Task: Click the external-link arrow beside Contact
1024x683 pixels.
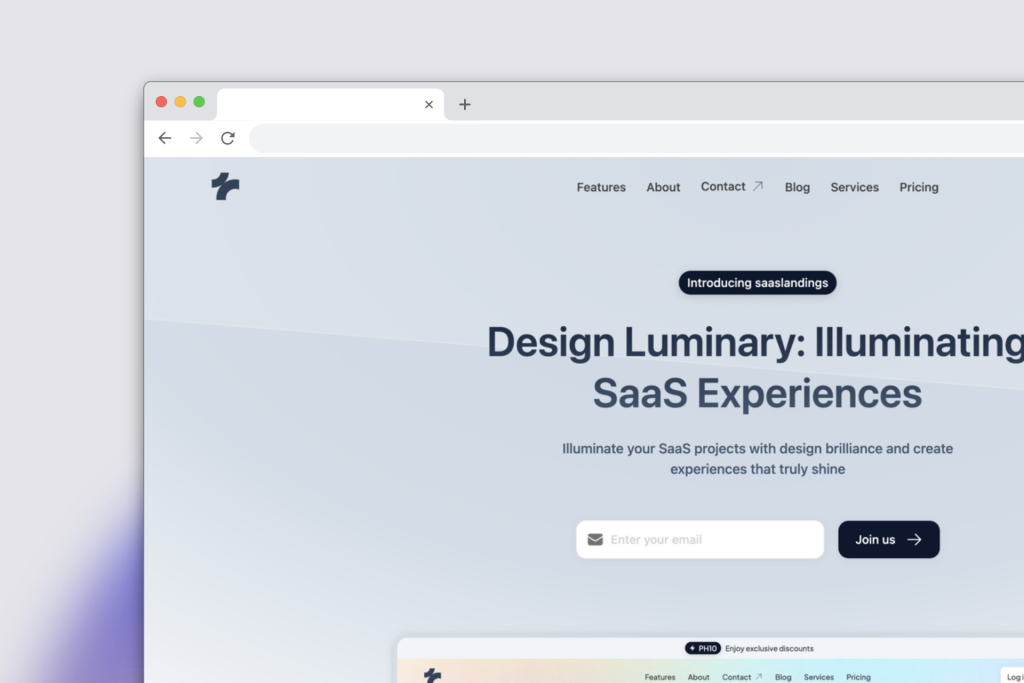Action: (x=755, y=184)
